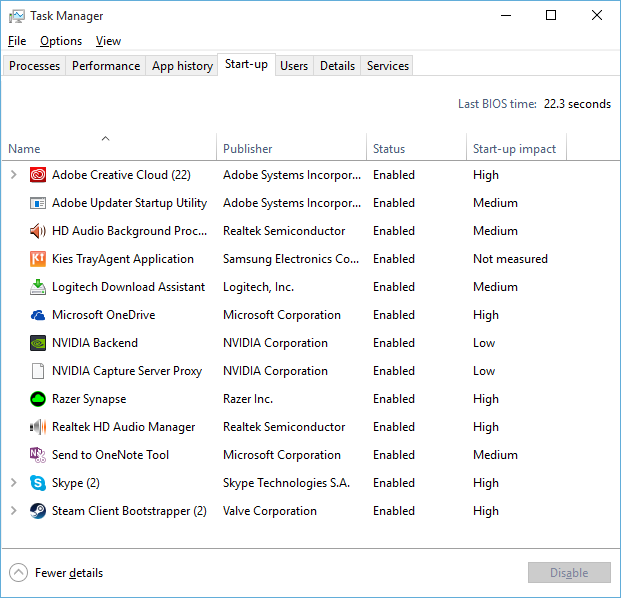Viewport: 621px width, 598px height.
Task: Click the Valve Corporation publisher cell
Action: [x=270, y=511]
